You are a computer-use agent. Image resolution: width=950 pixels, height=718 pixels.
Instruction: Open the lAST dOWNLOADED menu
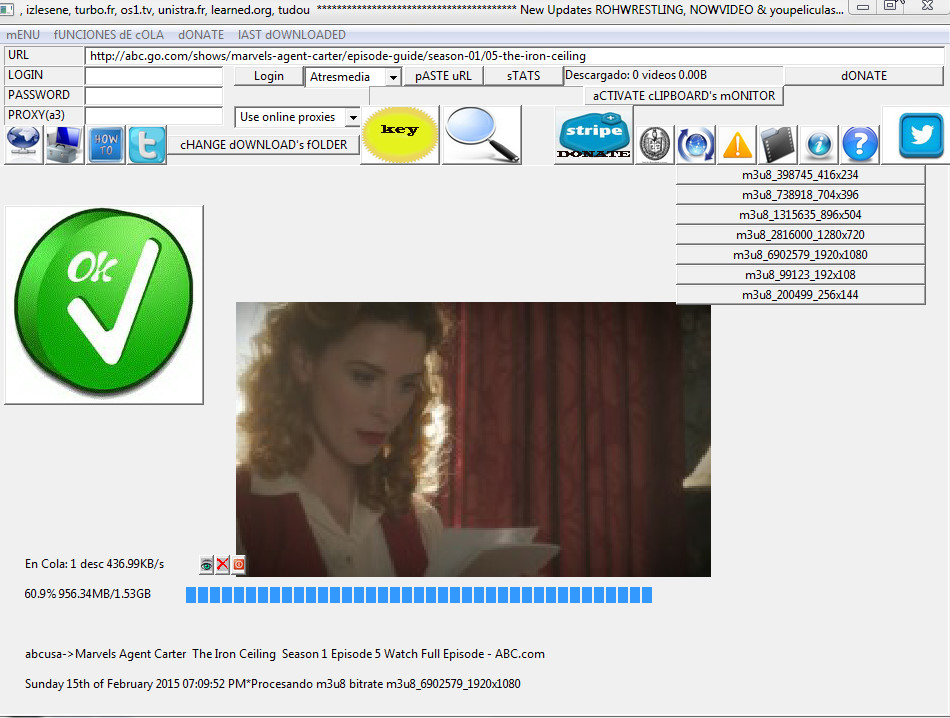[291, 35]
